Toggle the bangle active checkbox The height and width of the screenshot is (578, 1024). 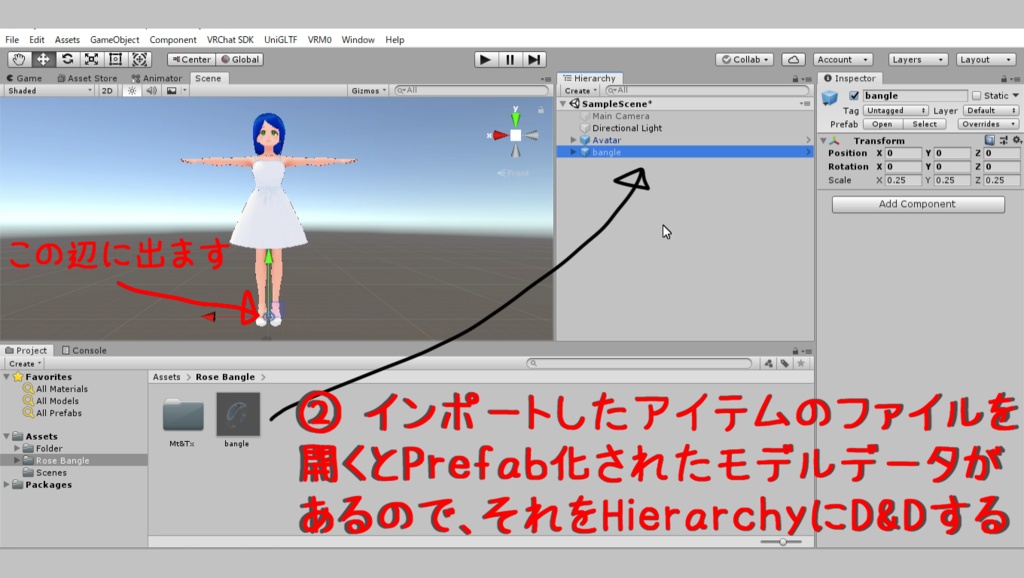[x=854, y=95]
